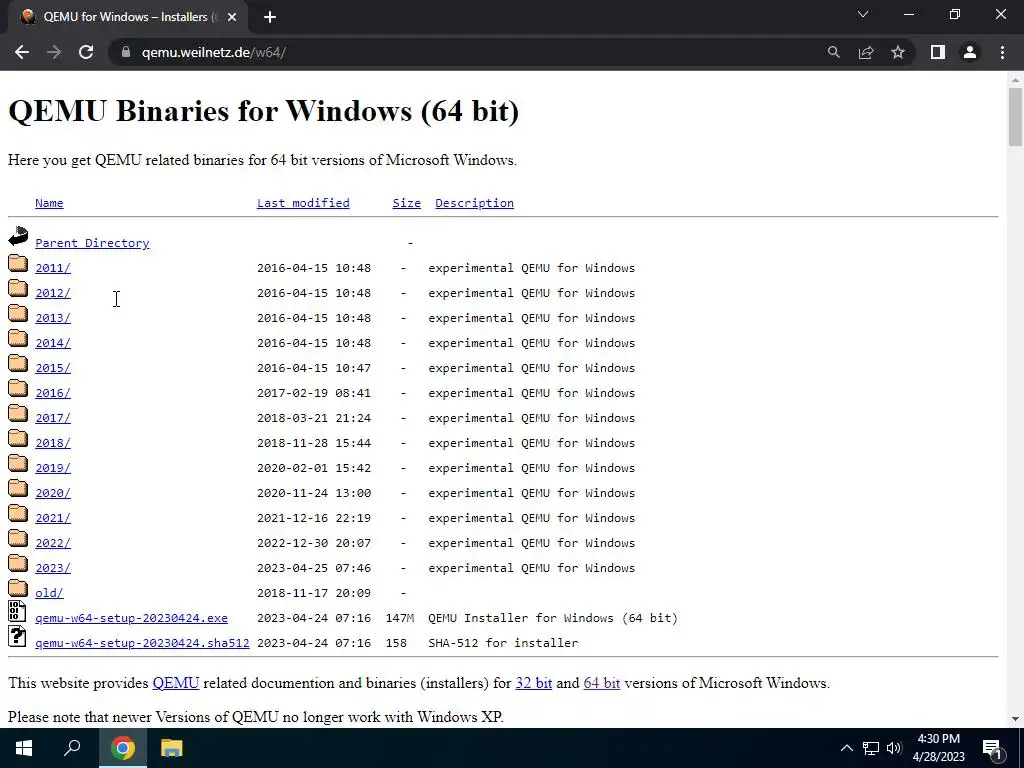
Task: Share this page via share icon
Action: pyautogui.click(x=866, y=52)
